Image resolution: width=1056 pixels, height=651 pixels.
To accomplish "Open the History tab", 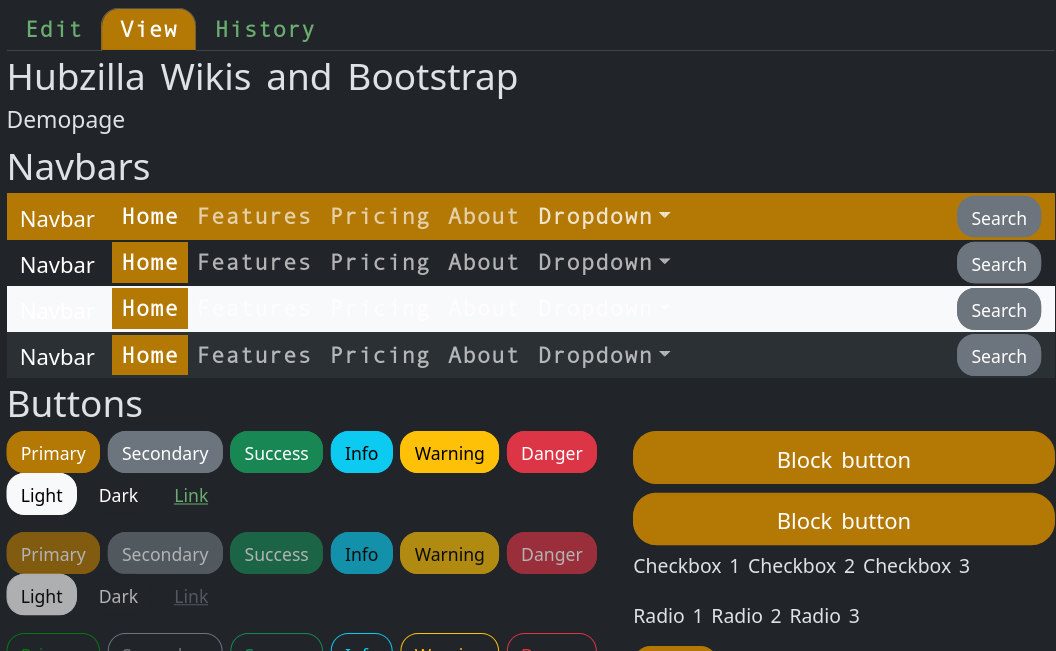I will (265, 29).
